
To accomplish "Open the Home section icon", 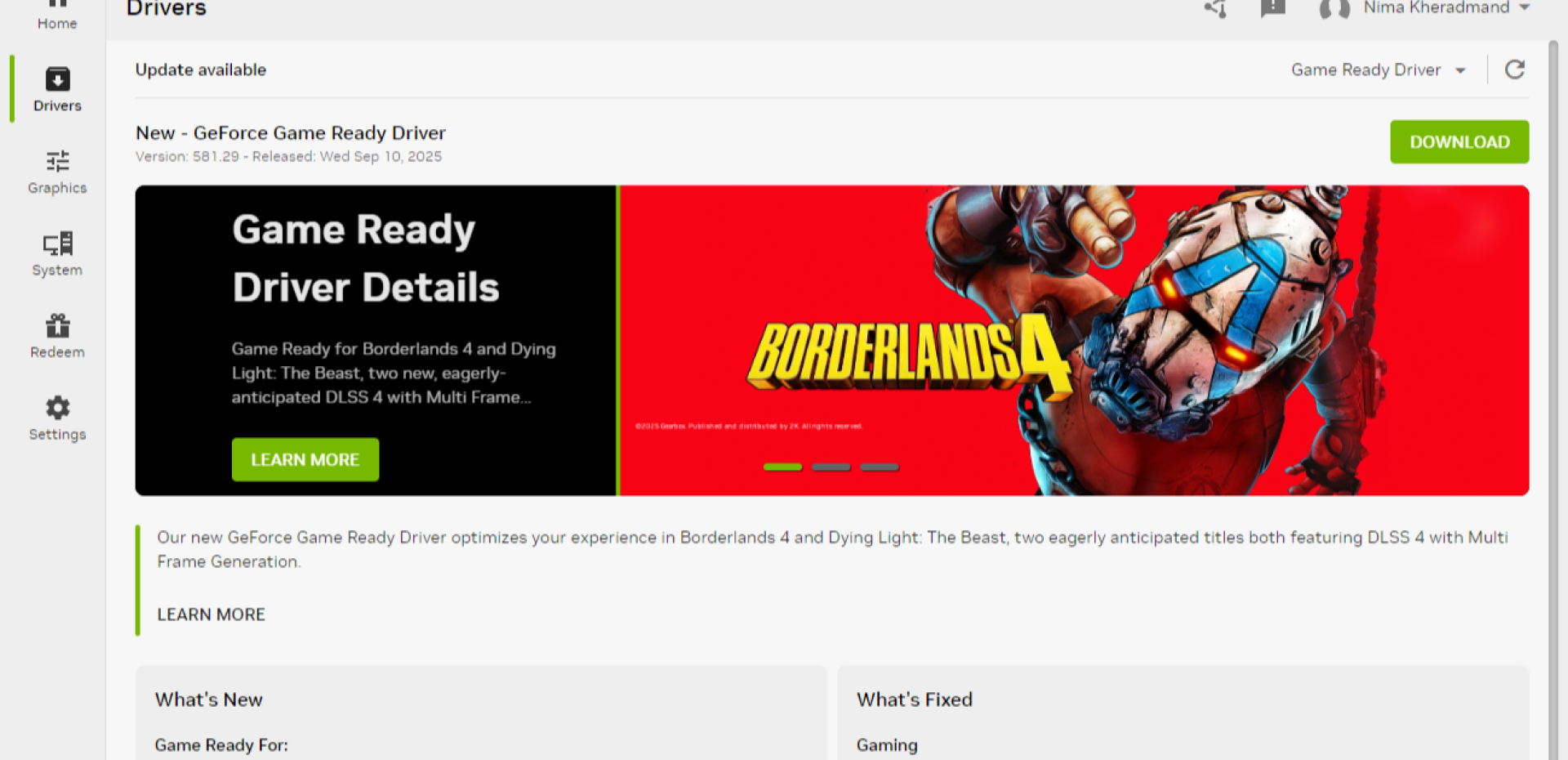I will coord(57,4).
